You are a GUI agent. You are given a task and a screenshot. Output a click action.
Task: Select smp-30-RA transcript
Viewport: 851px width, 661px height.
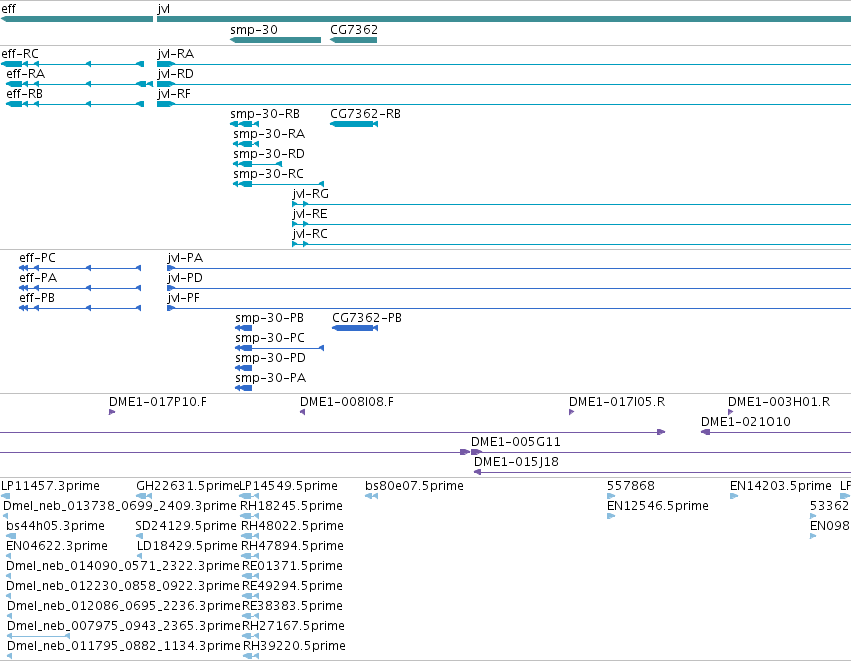tap(246, 144)
